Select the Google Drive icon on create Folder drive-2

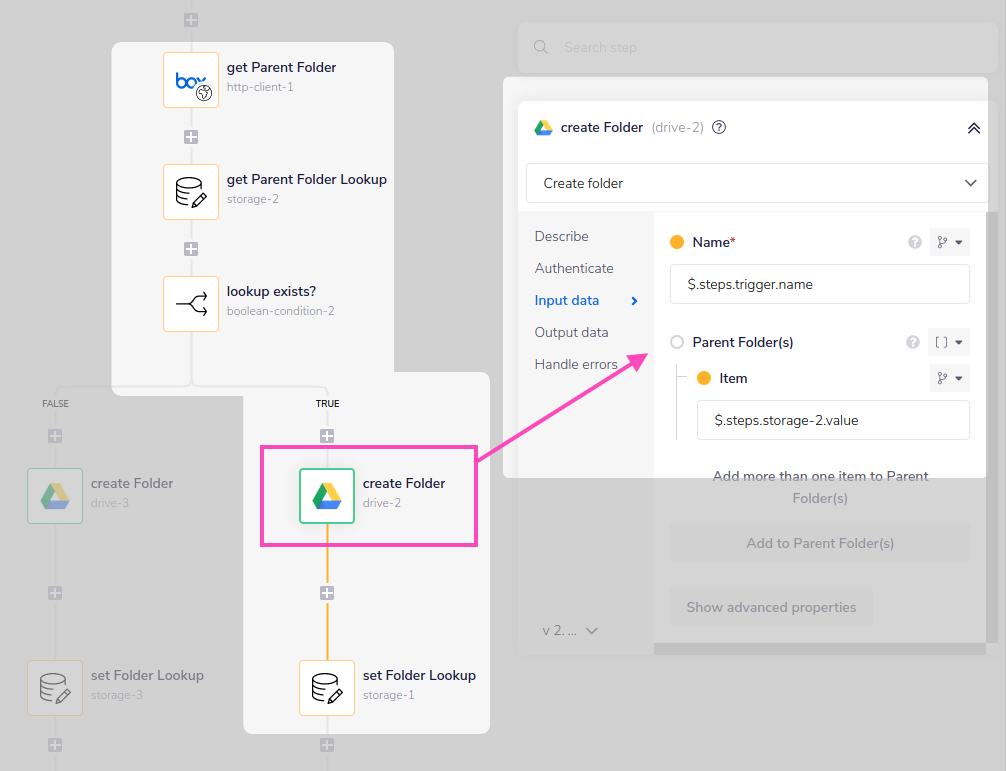[326, 495]
